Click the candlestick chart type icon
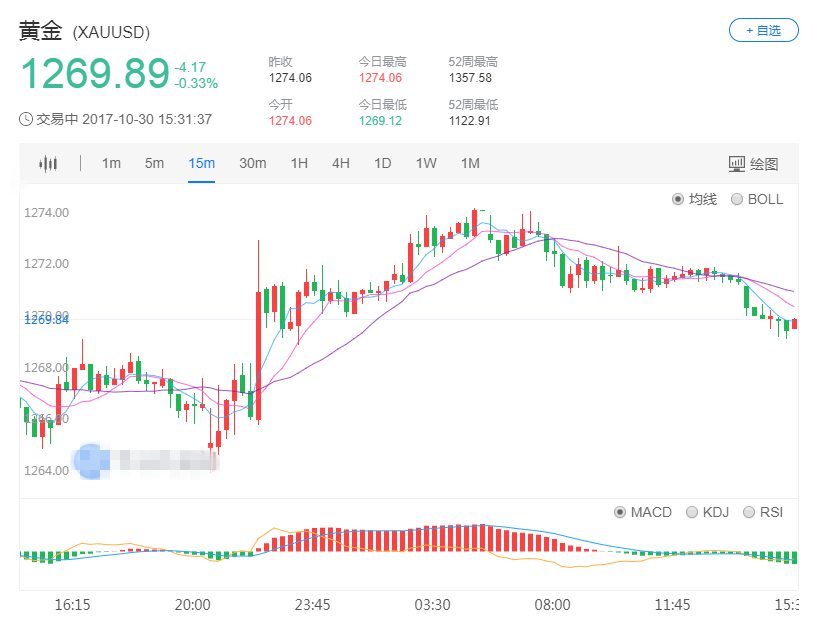The height and width of the screenshot is (637, 814). (48, 164)
